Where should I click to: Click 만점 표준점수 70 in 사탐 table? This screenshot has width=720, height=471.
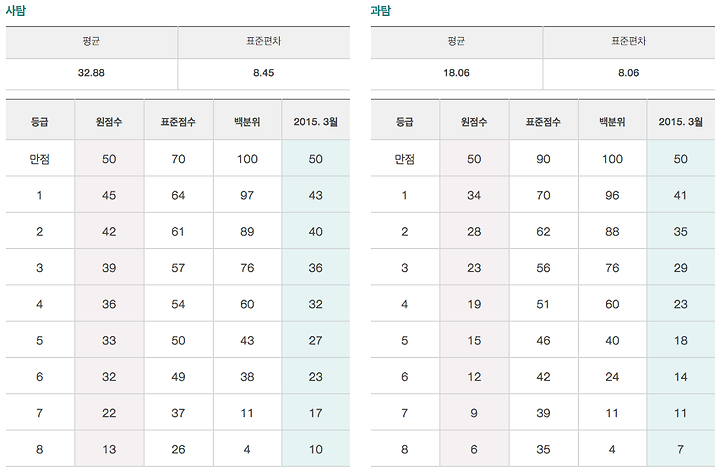pos(178,159)
